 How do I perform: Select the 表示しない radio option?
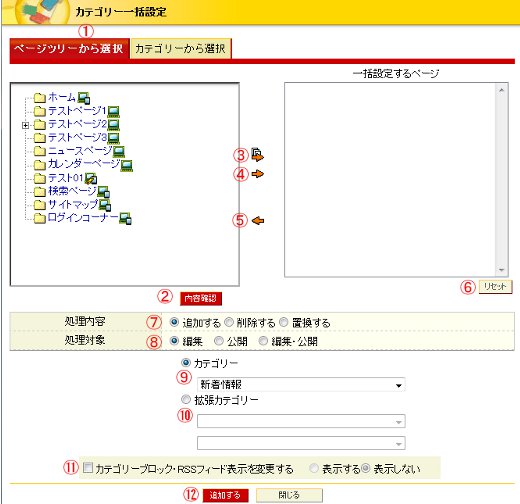click(x=366, y=468)
